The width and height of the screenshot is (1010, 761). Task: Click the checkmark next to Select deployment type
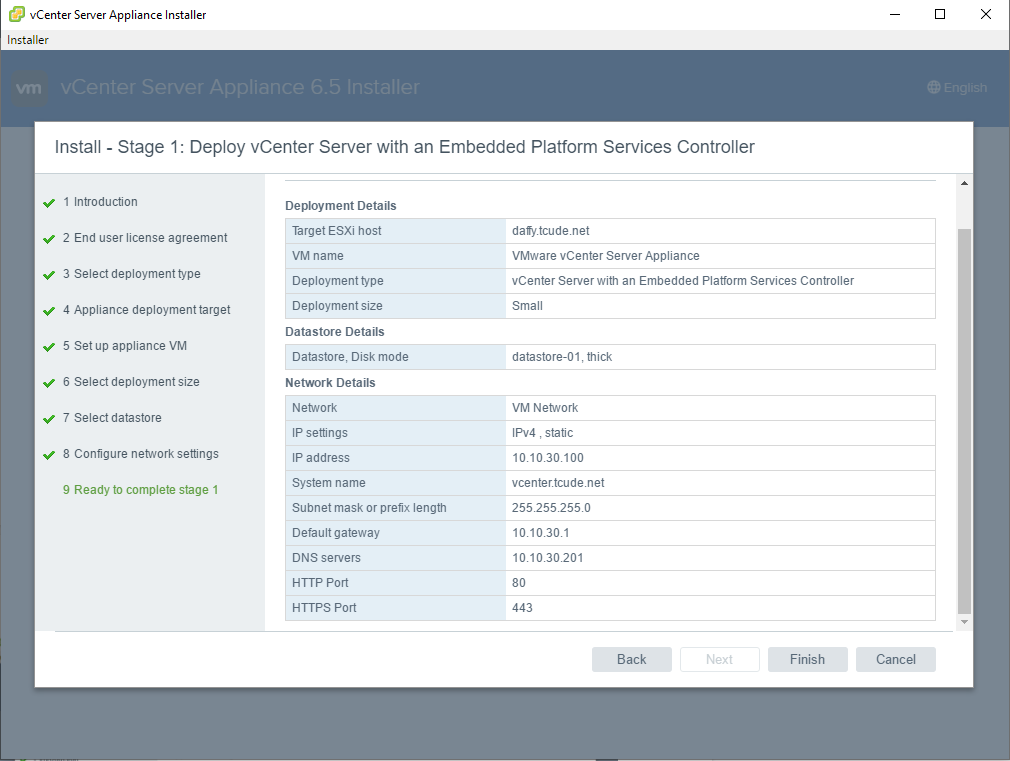[x=49, y=275]
